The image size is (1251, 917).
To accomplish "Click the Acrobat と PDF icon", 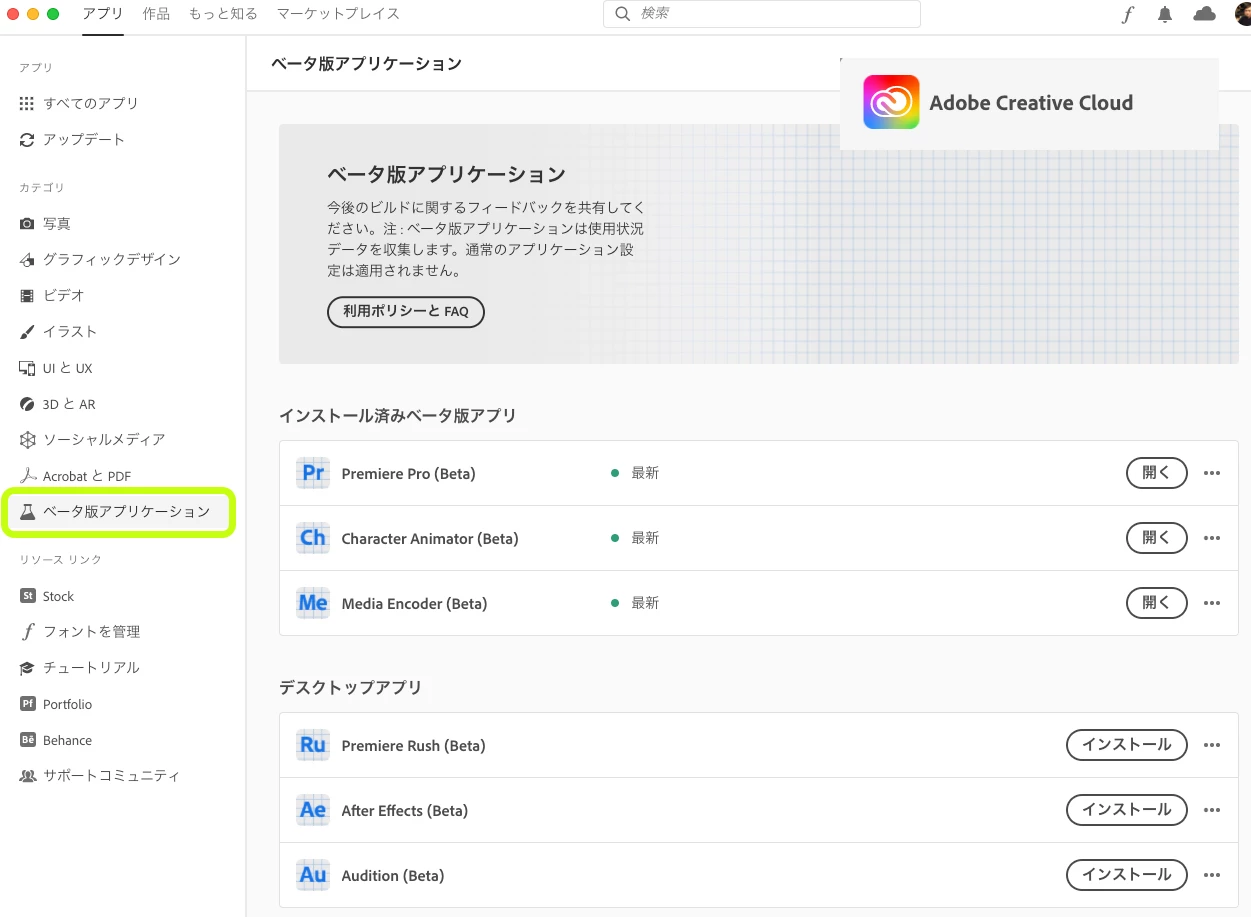I will pos(27,476).
